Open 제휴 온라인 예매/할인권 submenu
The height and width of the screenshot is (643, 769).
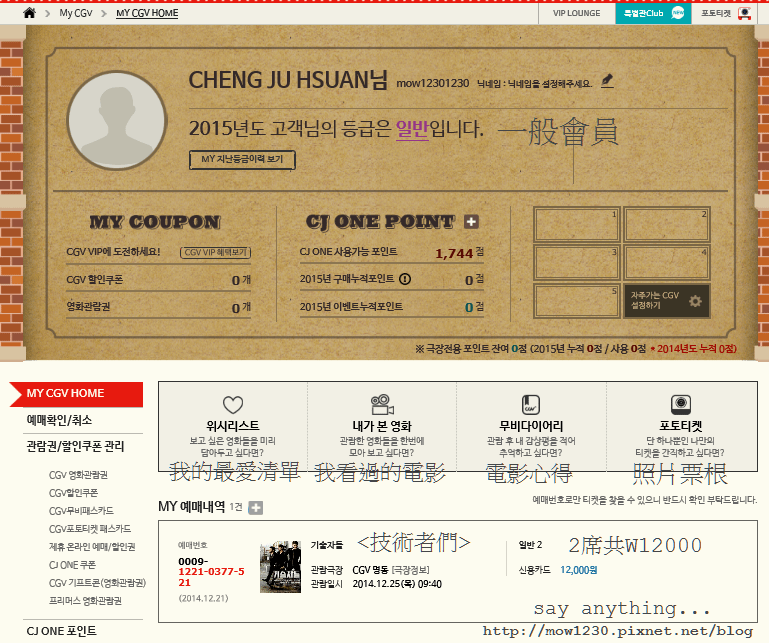92,547
